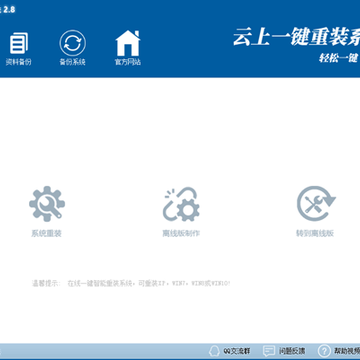Click the 转到离线版 tools icon

coord(316,204)
